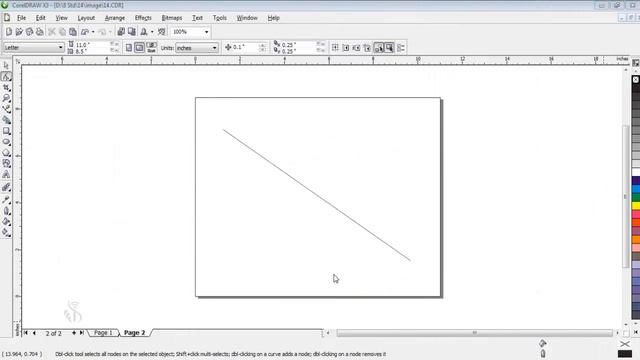Select the Polygon tool
Screen dimensions: 640x360
(6, 153)
